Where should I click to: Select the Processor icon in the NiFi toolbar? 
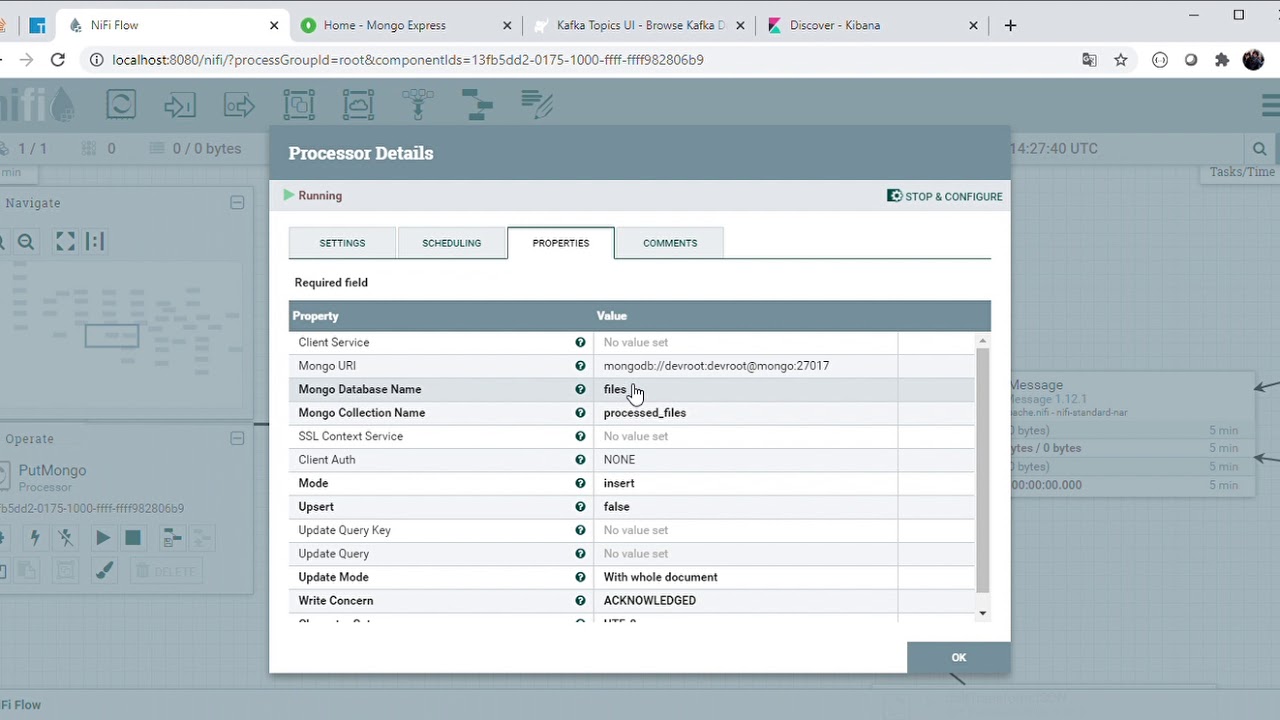click(x=121, y=104)
